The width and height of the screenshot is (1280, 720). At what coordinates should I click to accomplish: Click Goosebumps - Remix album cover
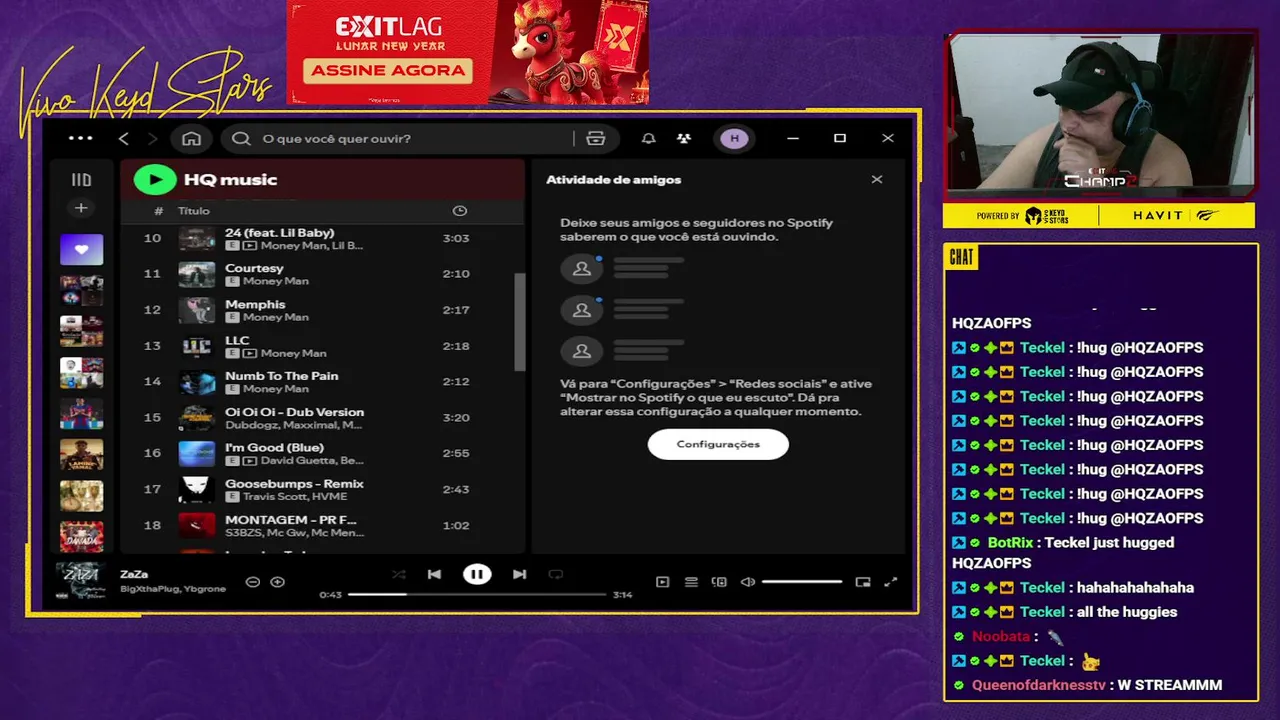[x=197, y=489]
